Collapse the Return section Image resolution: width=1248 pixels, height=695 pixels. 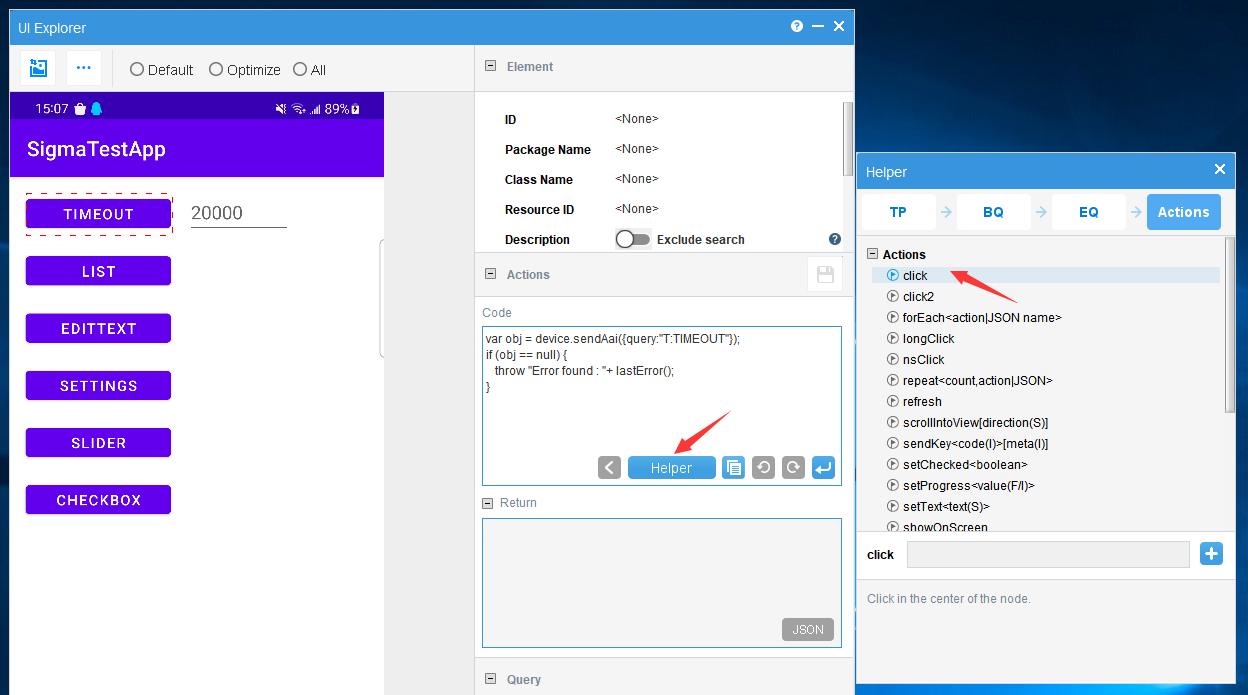(488, 503)
